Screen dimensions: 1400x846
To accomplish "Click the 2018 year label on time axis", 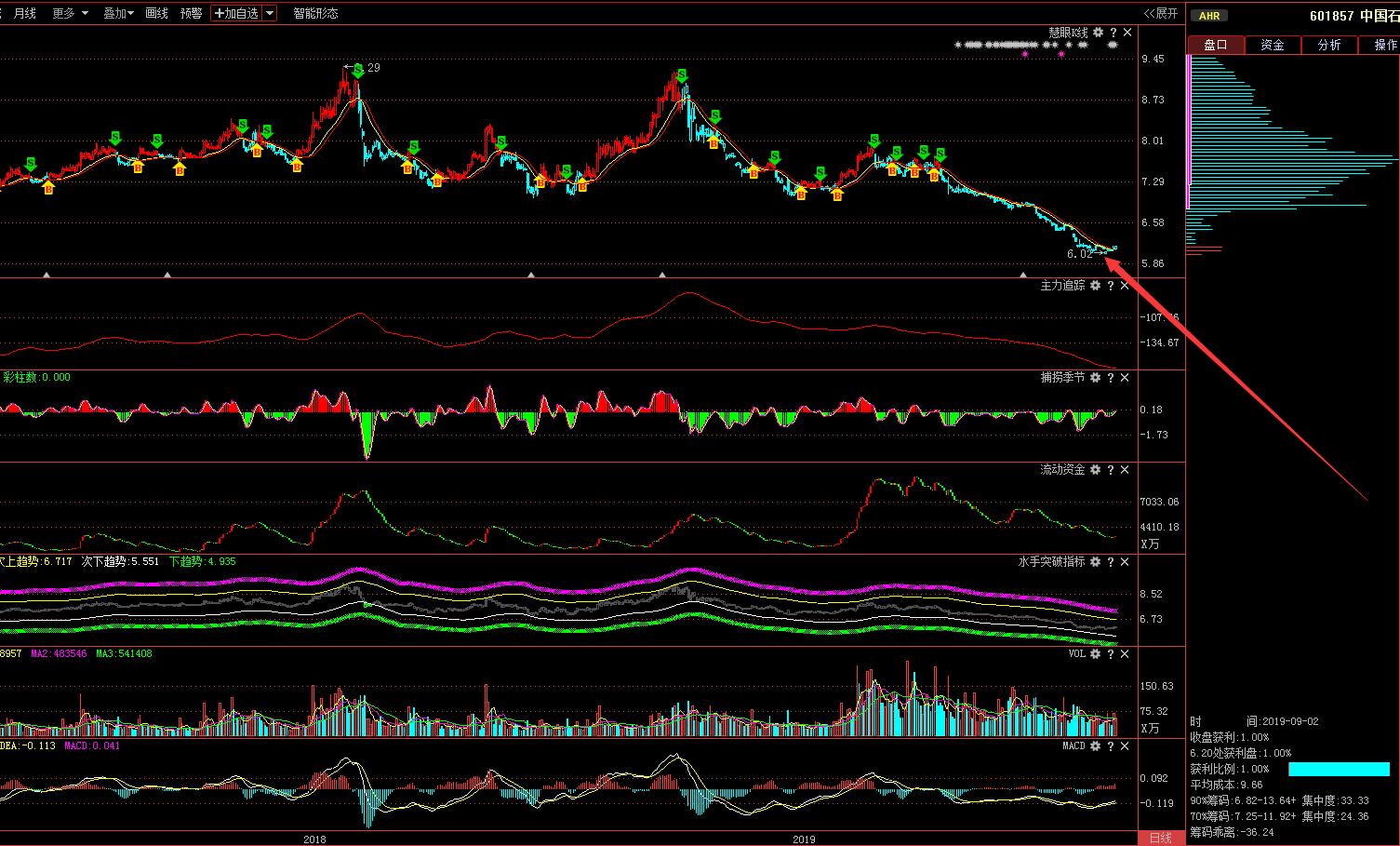I will coord(315,839).
